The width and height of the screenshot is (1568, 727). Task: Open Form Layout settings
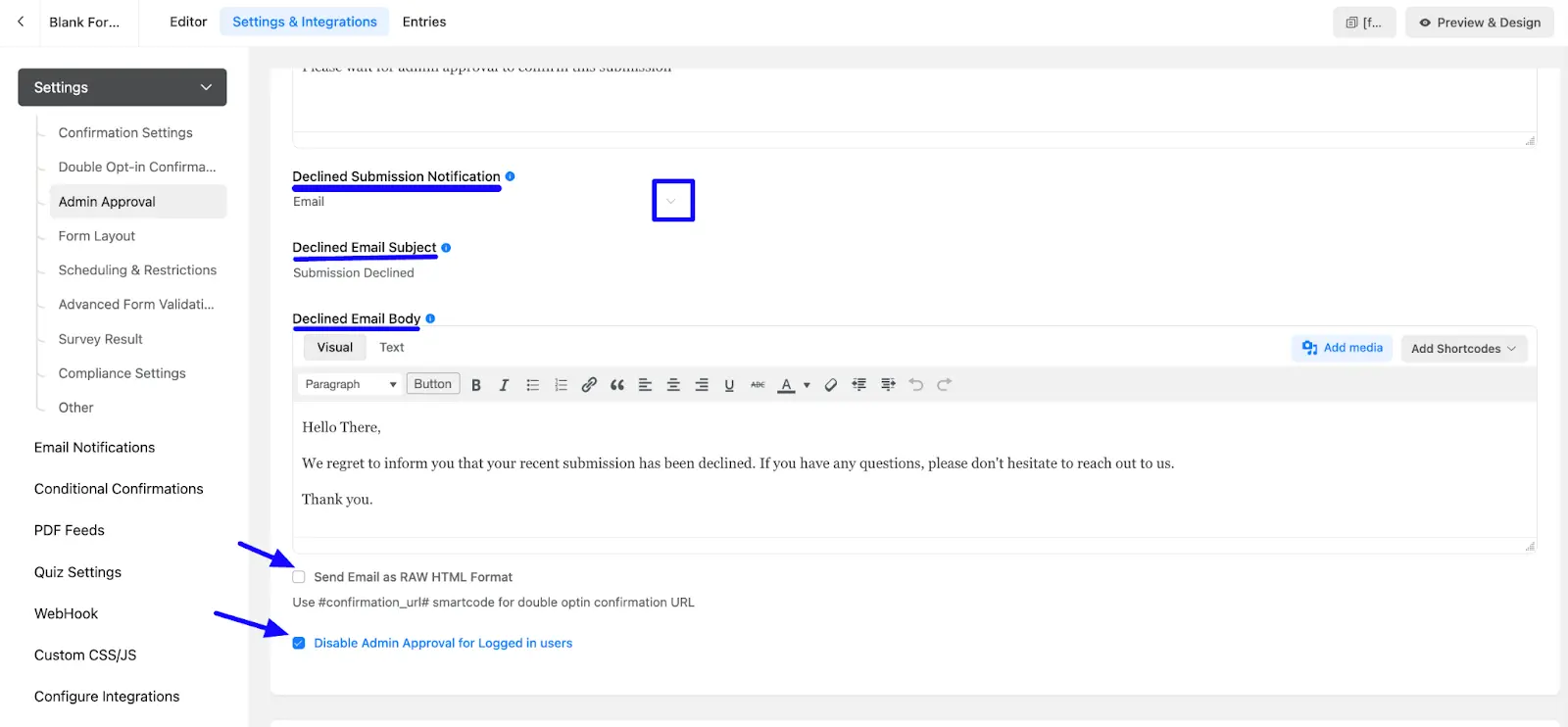pyautogui.click(x=97, y=236)
